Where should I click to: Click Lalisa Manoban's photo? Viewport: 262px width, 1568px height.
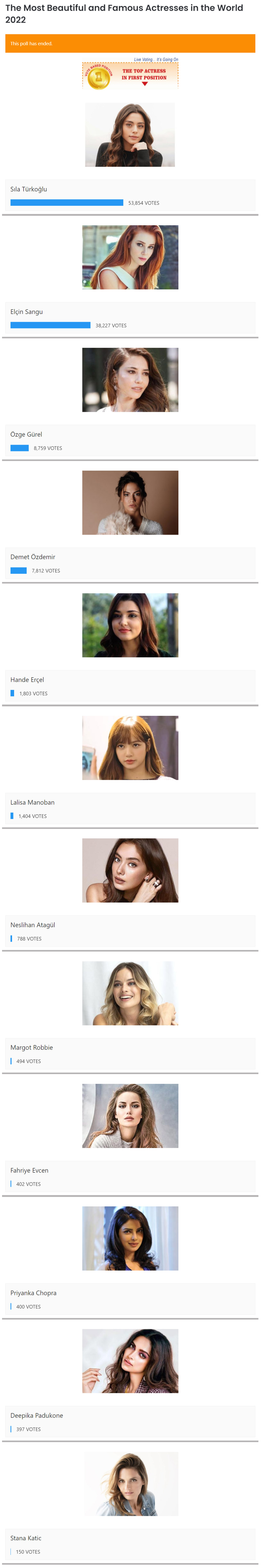tap(130, 747)
